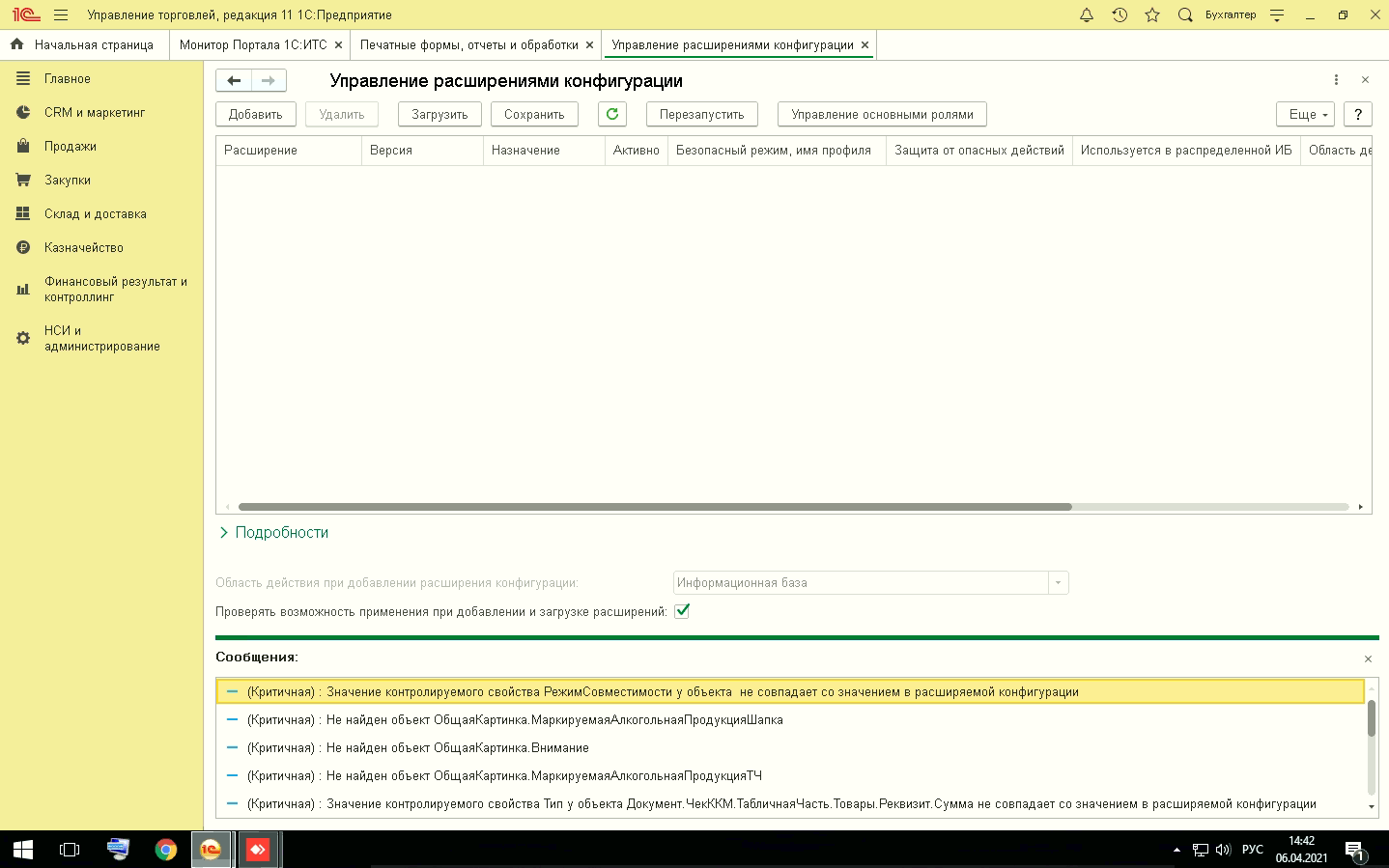Switch to Монитор Портала 1С:ИТС tab
Viewport: 1389px width, 868px height.
coord(253,45)
